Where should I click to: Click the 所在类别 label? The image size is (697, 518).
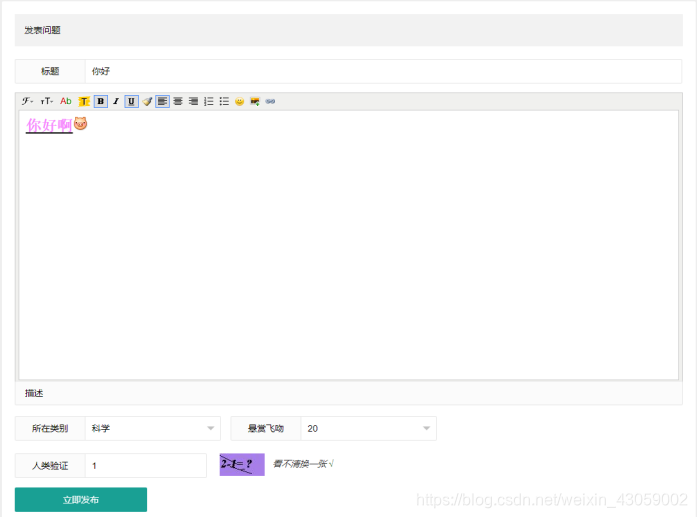click(50, 429)
